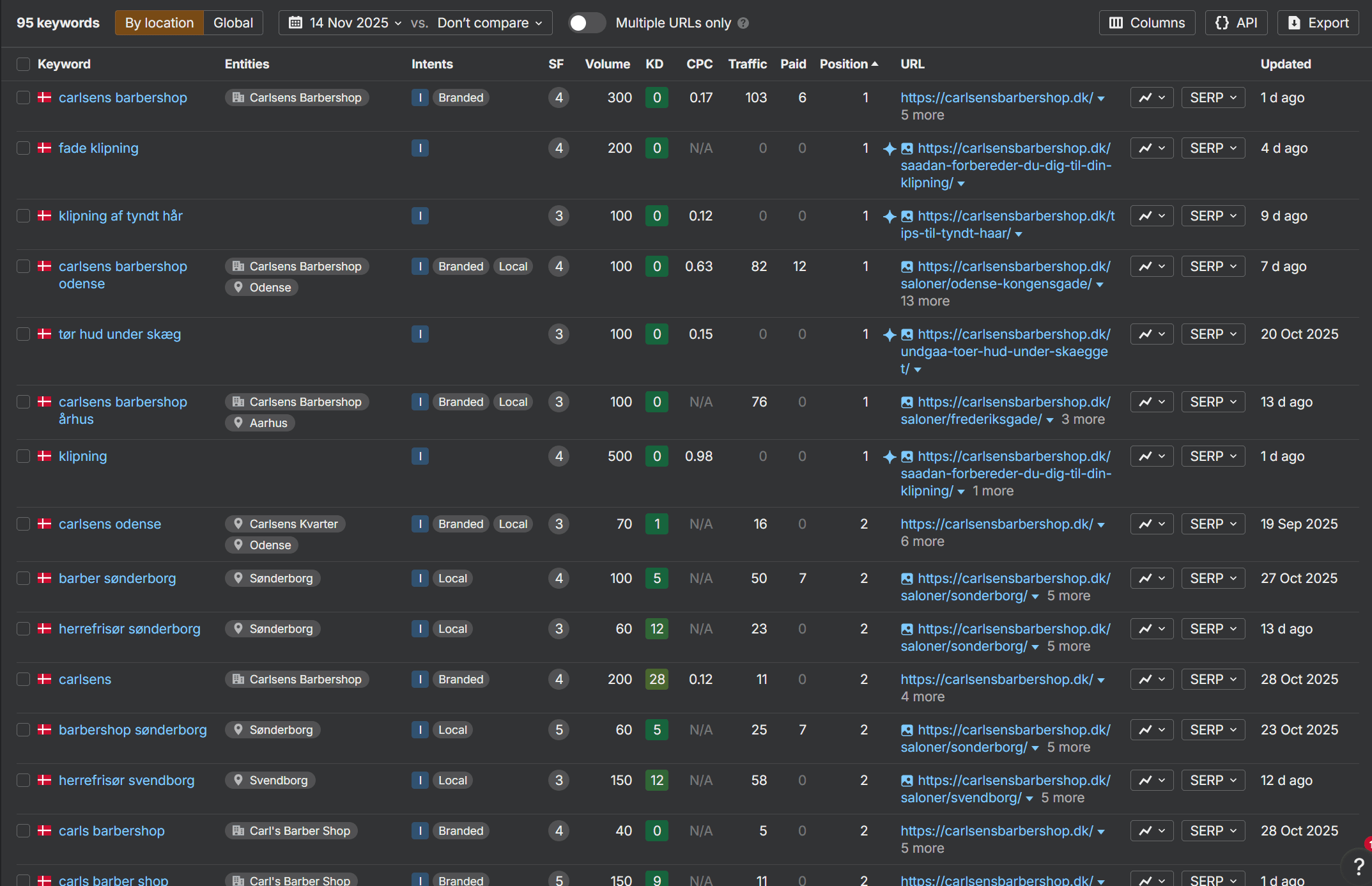The image size is (1372, 886).
Task: Open the 14 Nov 2025 date dropdown
Action: [346, 23]
